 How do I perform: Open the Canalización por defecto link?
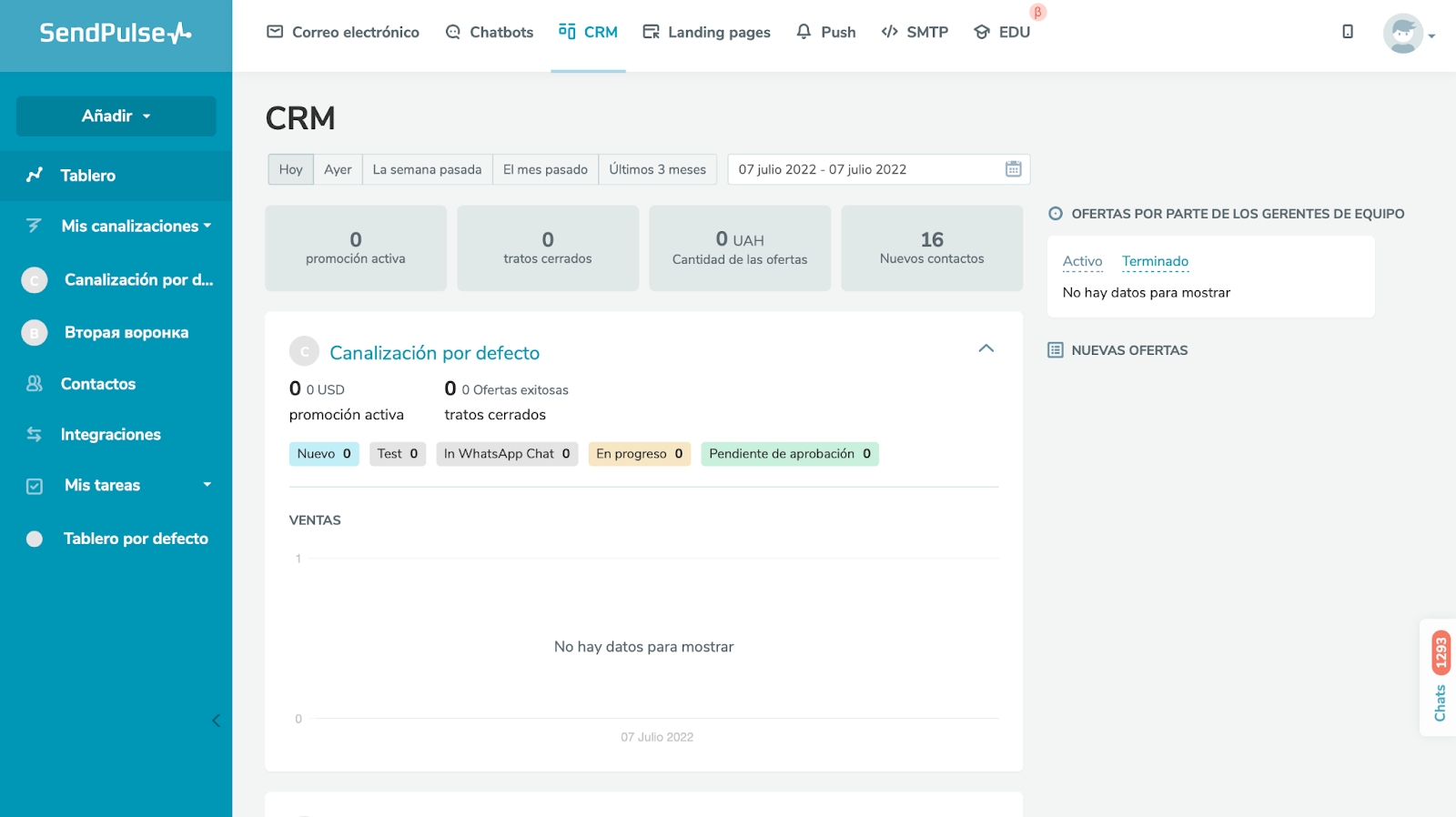pos(434,353)
